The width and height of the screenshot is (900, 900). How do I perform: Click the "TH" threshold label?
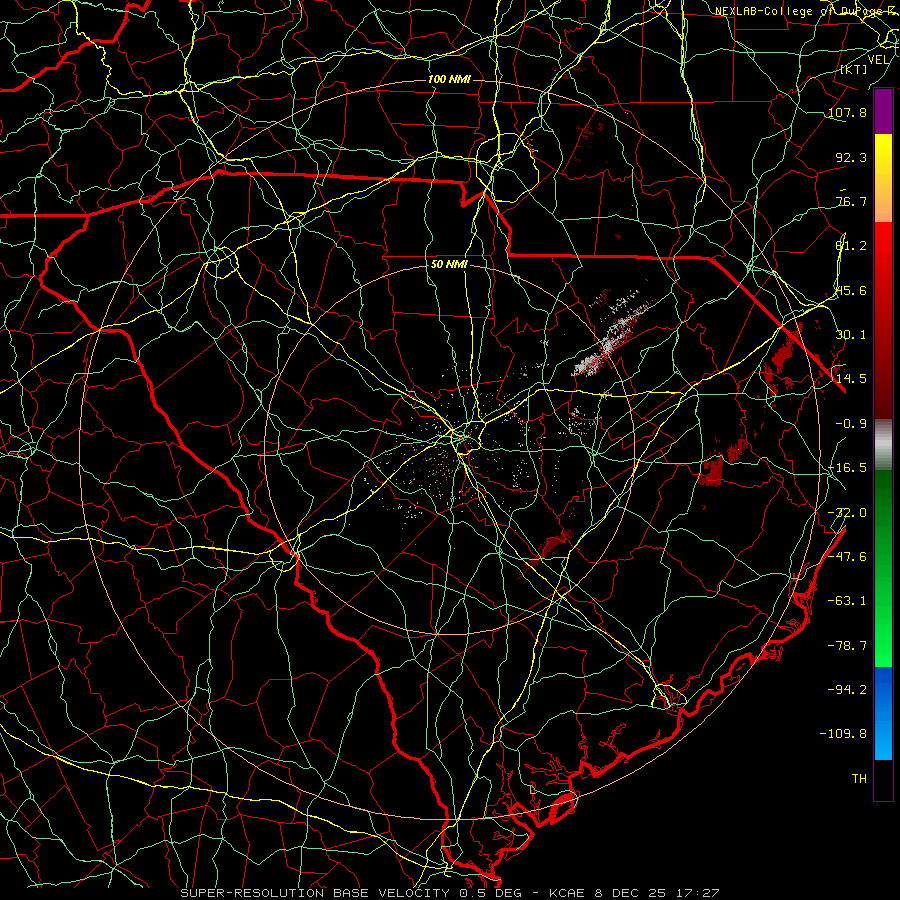pos(859,779)
